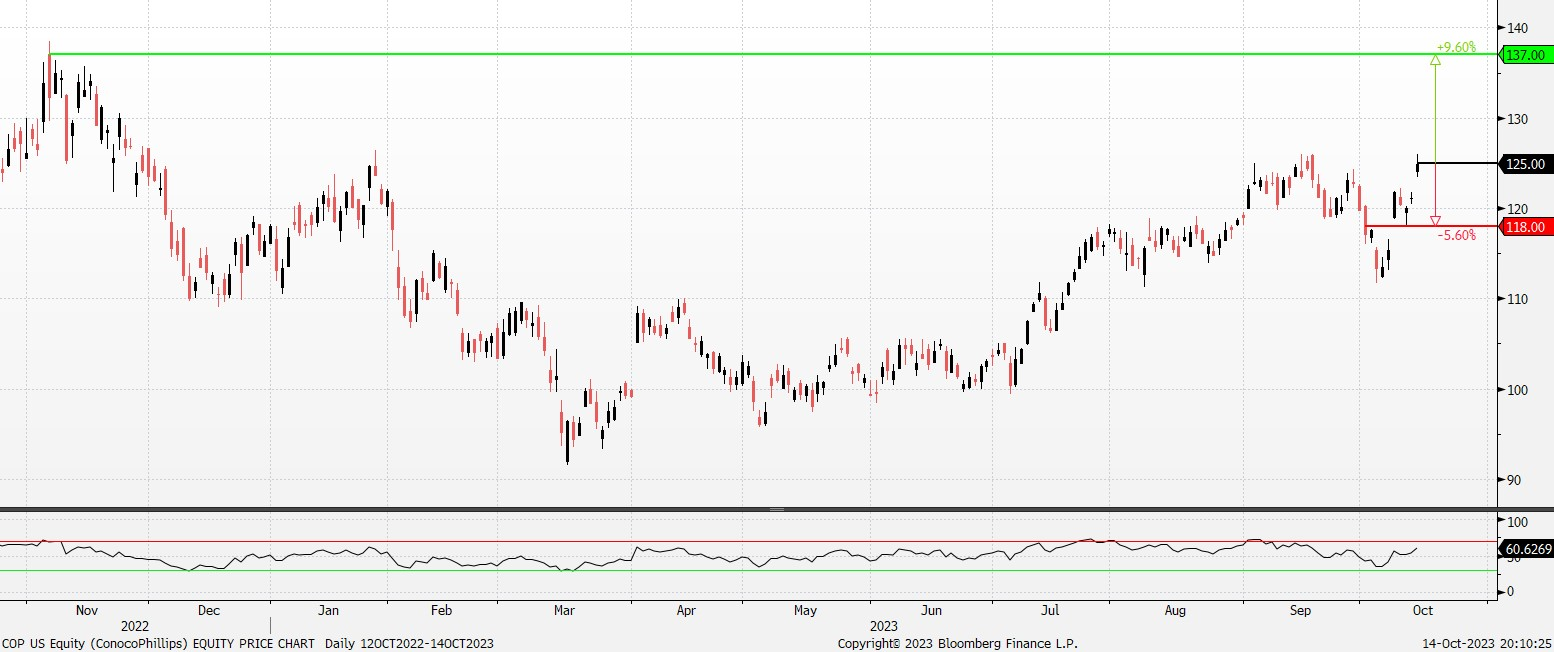Click the latest October candlestick
The image size is (1554, 652).
pos(1417,165)
